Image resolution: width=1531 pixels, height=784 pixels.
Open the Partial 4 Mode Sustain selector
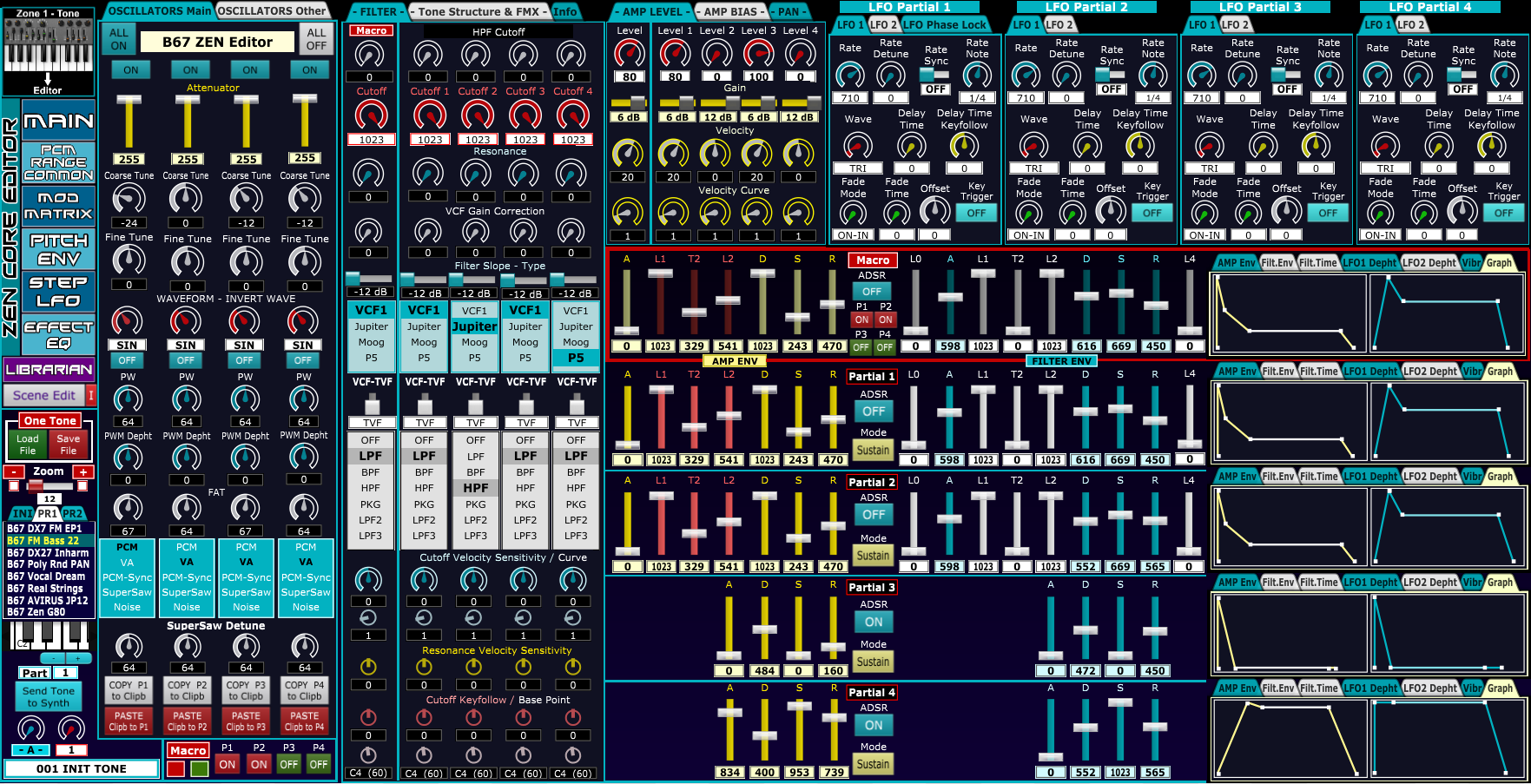873,765
